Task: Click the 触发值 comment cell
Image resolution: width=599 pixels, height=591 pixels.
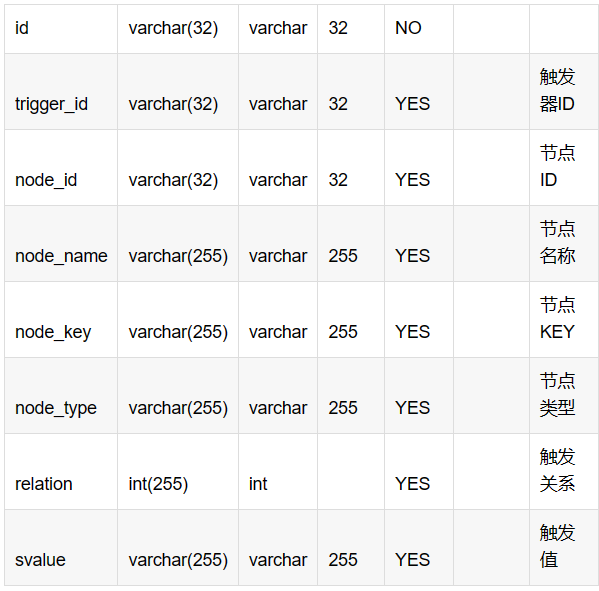Action: [564, 547]
